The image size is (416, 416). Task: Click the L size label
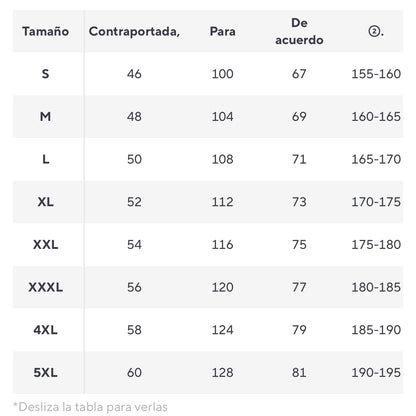click(46, 159)
